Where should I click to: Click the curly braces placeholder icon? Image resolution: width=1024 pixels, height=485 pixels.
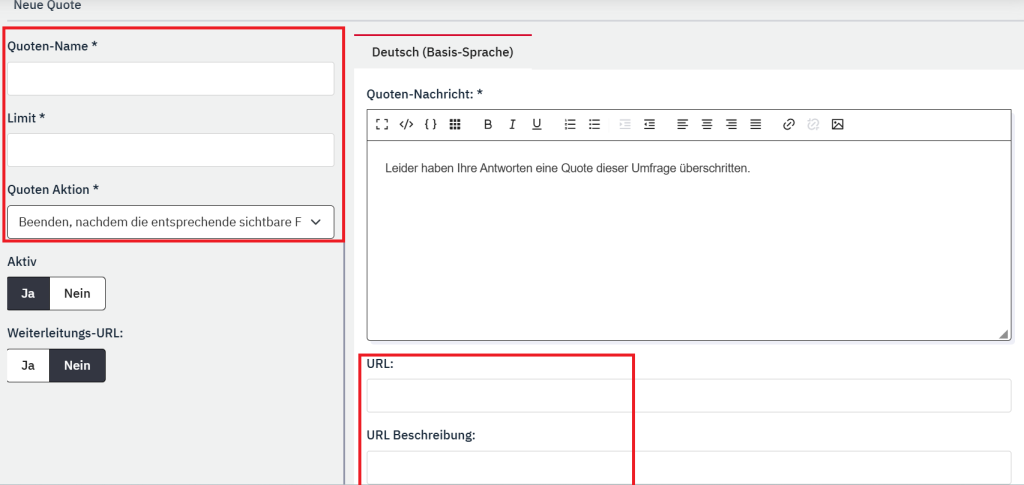coord(430,125)
